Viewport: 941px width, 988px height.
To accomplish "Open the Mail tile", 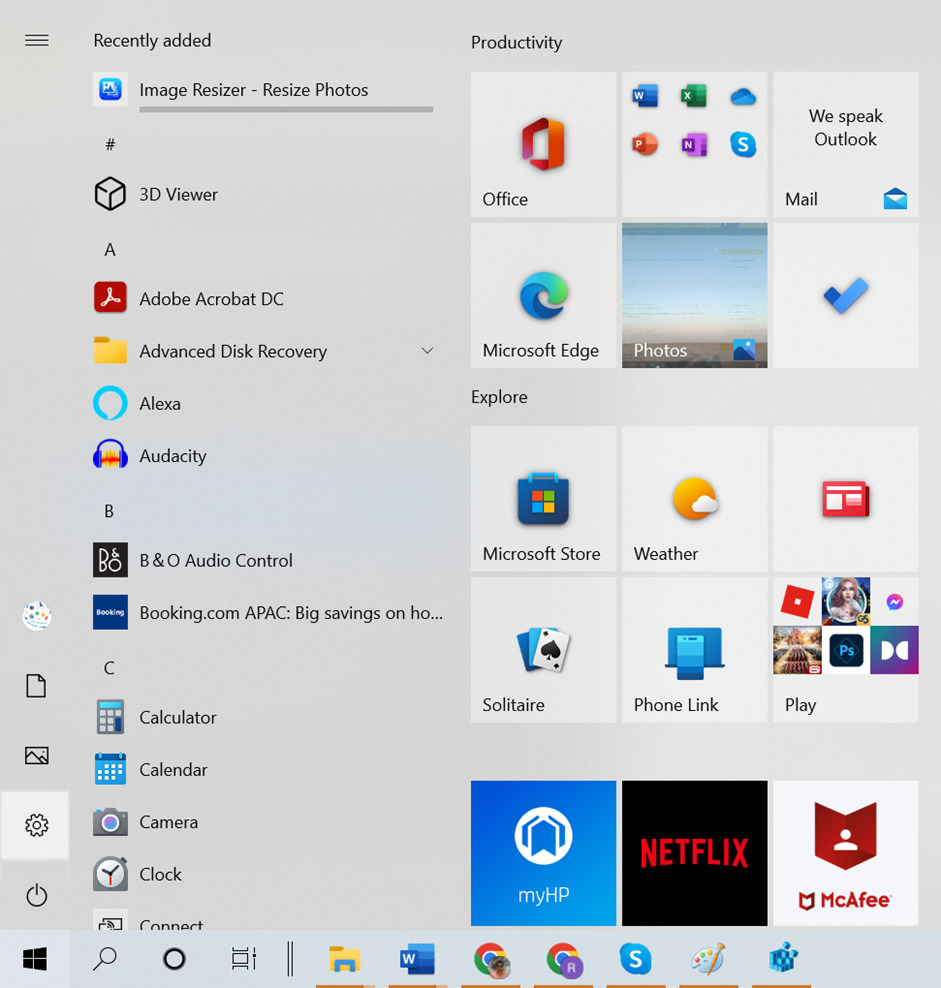I will click(846, 144).
